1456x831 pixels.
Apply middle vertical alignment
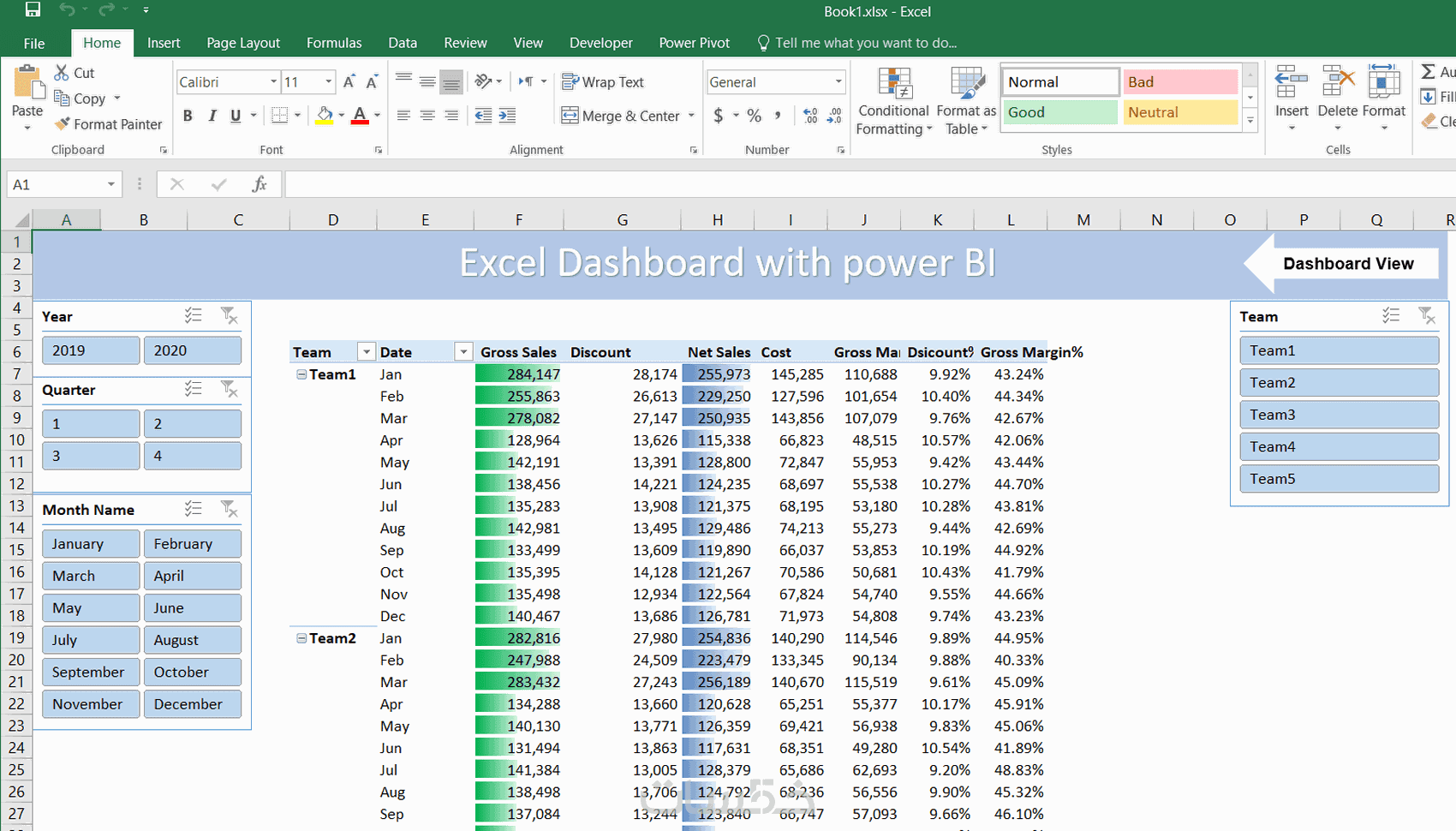coord(427,81)
